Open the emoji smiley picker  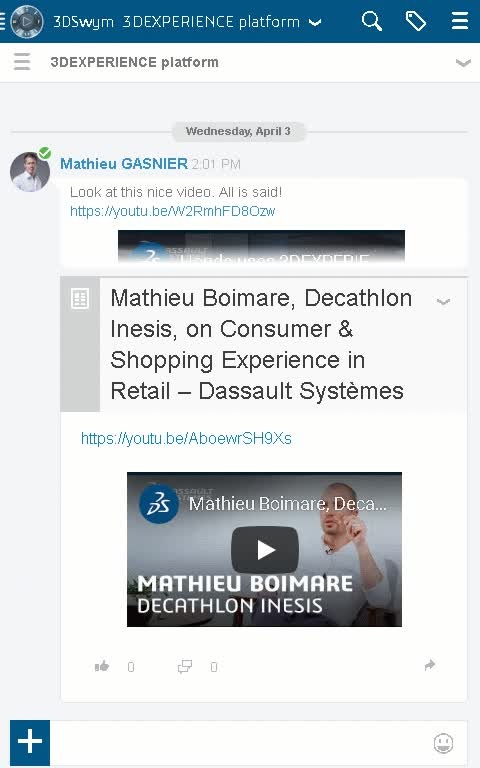coord(443,743)
